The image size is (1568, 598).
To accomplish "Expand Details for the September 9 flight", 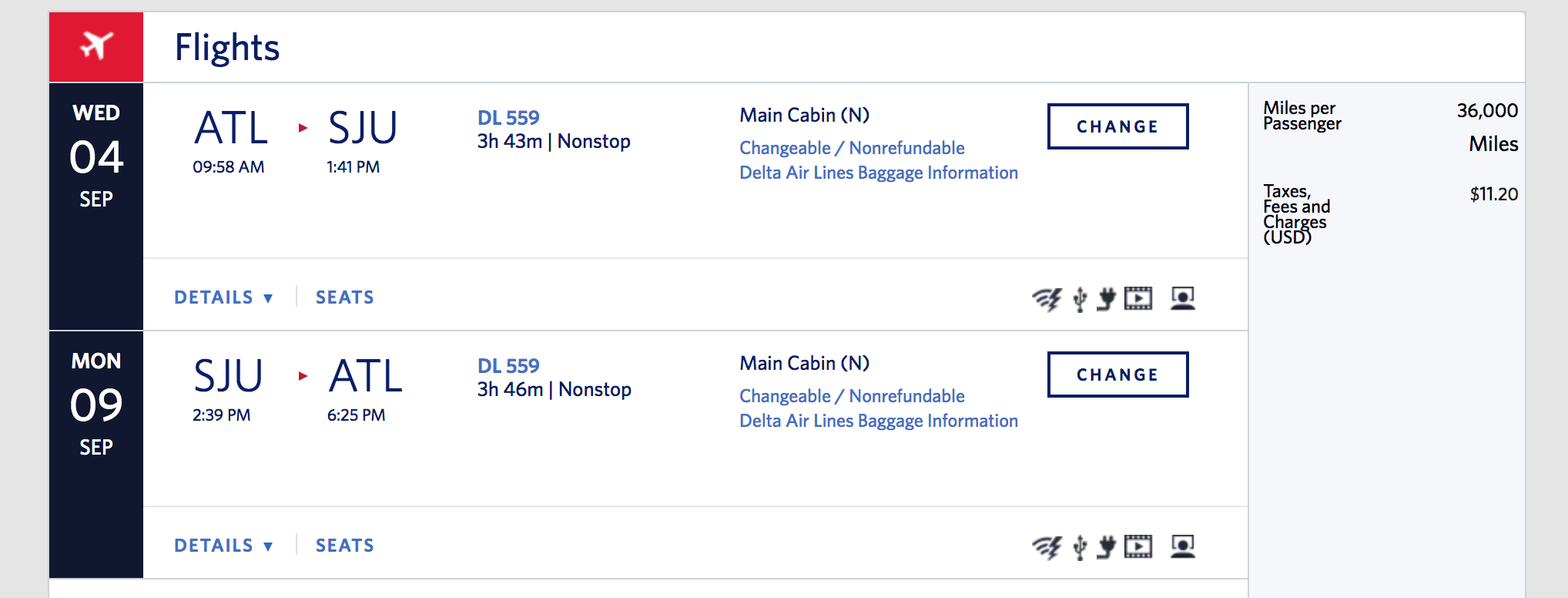I will (223, 546).
